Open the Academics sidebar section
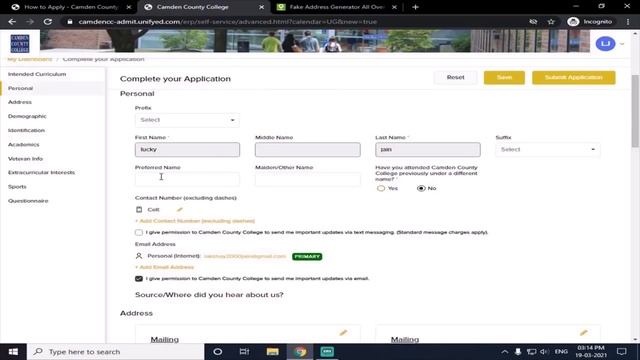This screenshot has width=640, height=360. point(24,144)
